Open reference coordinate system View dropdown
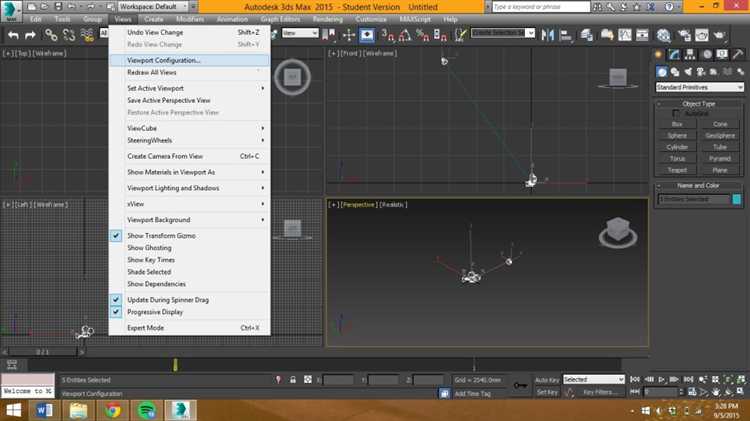The height and width of the screenshot is (421, 750). coord(300,33)
